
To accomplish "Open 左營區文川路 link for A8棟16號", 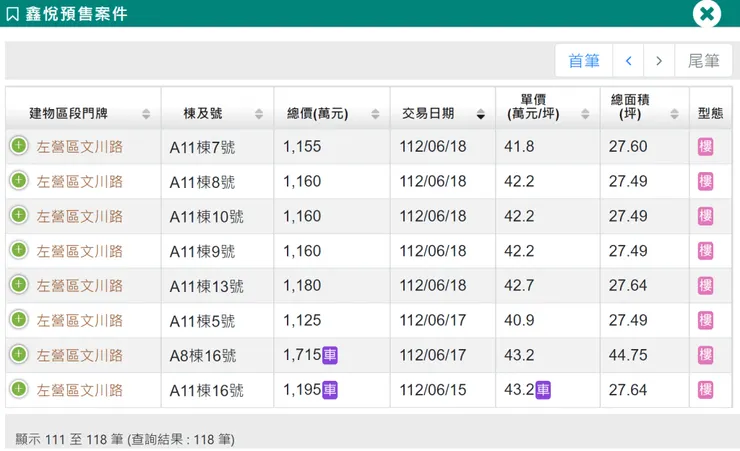I will (x=80, y=356).
